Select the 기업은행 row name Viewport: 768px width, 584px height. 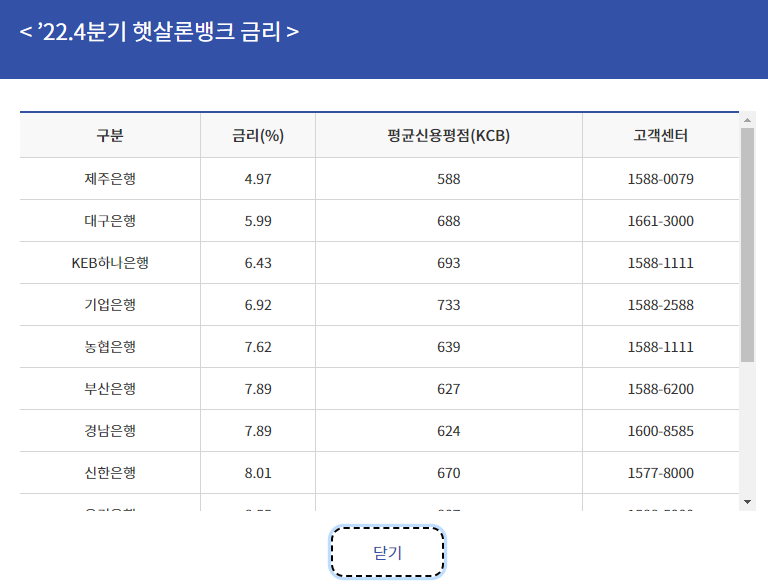click(x=110, y=305)
